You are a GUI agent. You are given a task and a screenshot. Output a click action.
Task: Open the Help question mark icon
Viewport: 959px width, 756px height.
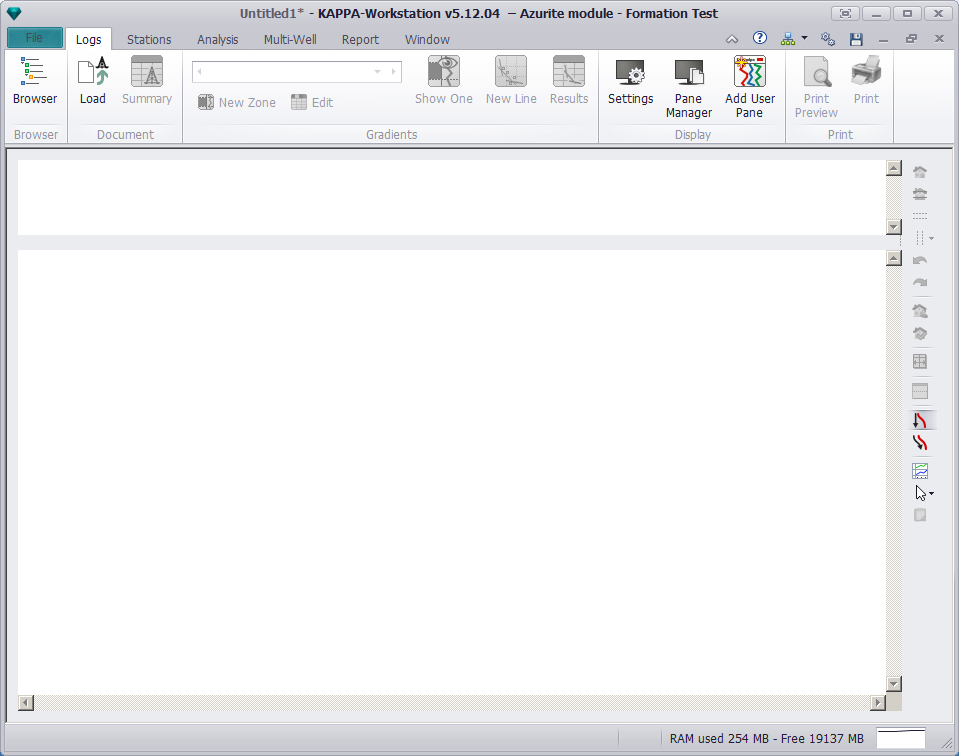[x=760, y=39]
